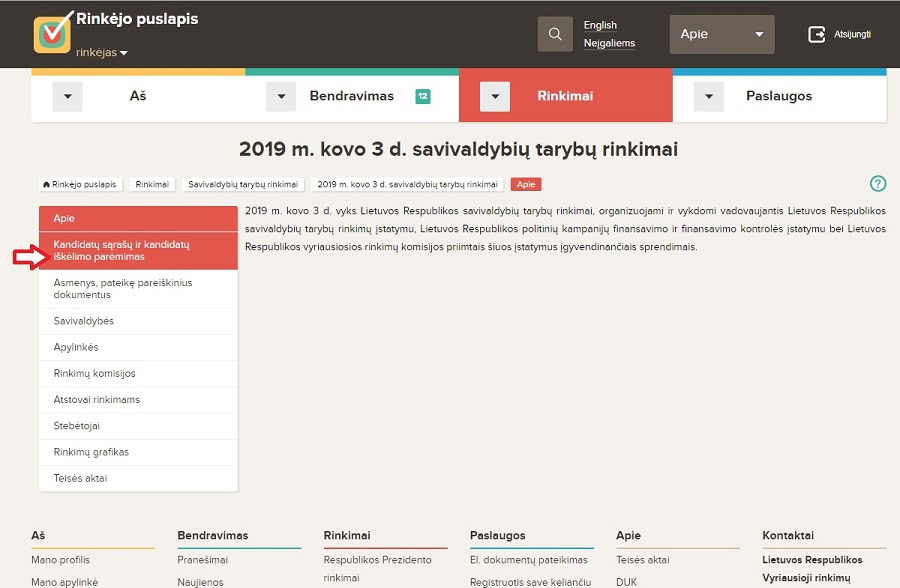Expand the Bendravimas menu arrow
900x588 pixels.
click(281, 96)
